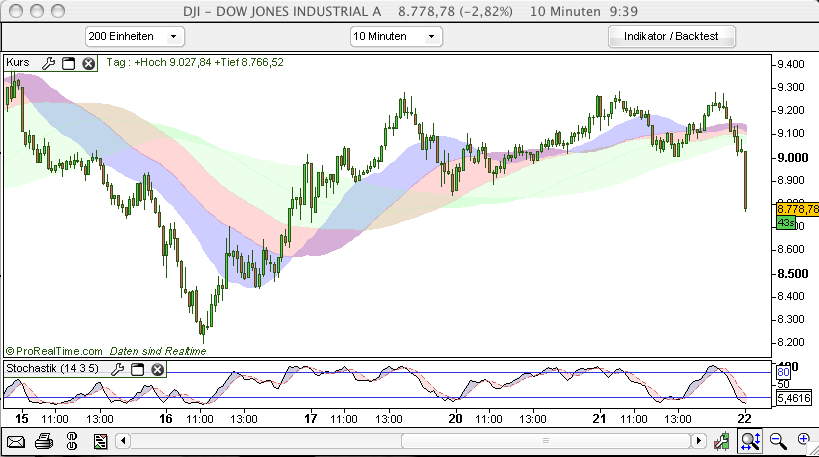The height and width of the screenshot is (457, 819).
Task: Click date 20 on time axis
Action: (x=455, y=419)
